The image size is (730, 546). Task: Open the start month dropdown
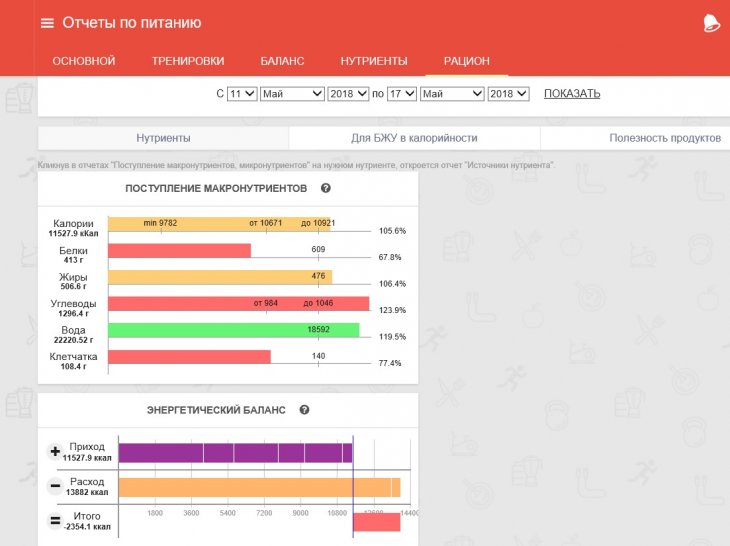click(x=292, y=94)
